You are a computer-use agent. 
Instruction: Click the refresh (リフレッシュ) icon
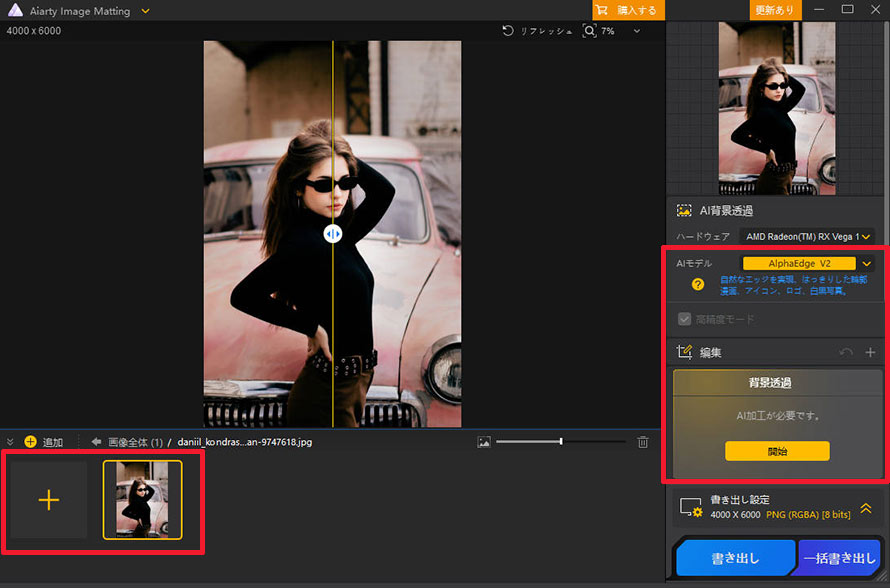point(508,31)
